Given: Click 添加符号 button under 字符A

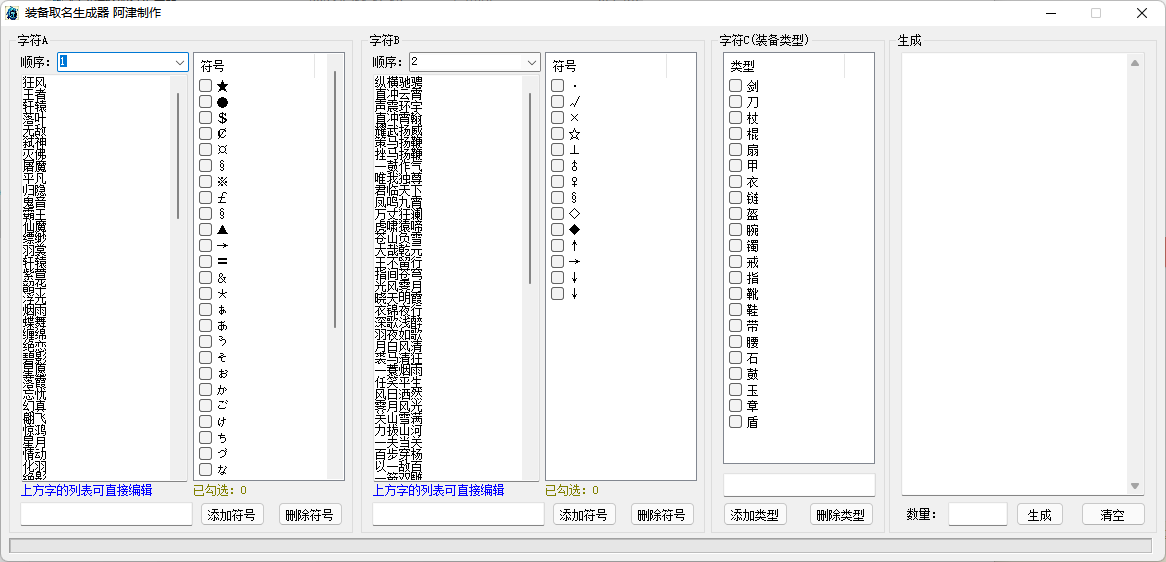Looking at the screenshot, I should tap(232, 514).
